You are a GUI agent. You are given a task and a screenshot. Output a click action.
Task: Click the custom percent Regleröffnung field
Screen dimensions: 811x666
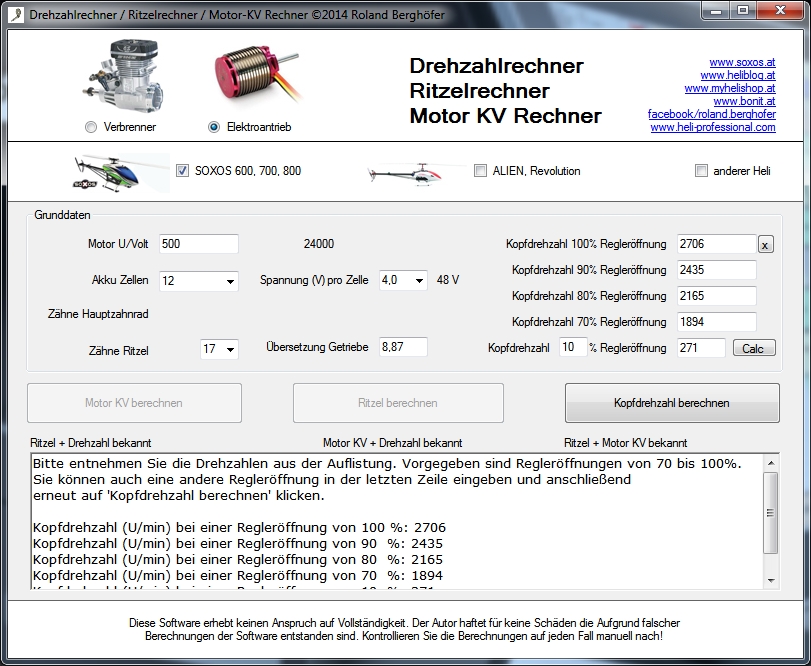click(573, 347)
